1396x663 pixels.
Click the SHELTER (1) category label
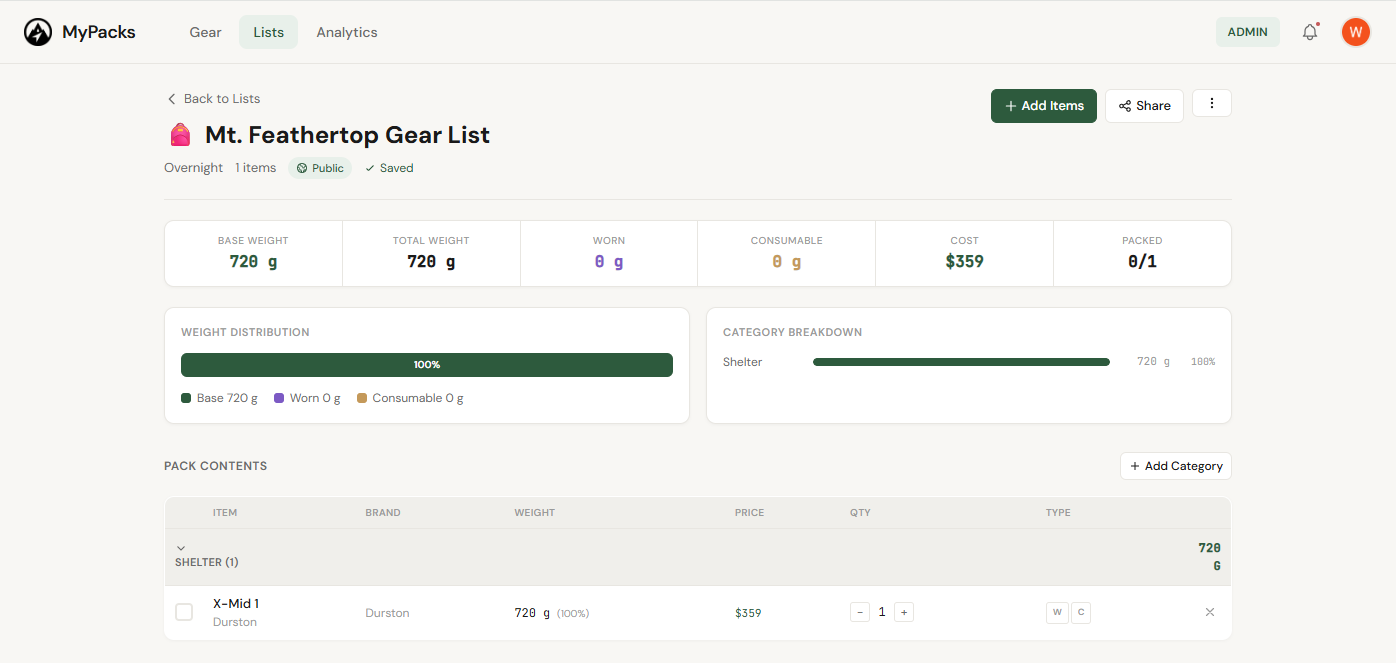207,562
